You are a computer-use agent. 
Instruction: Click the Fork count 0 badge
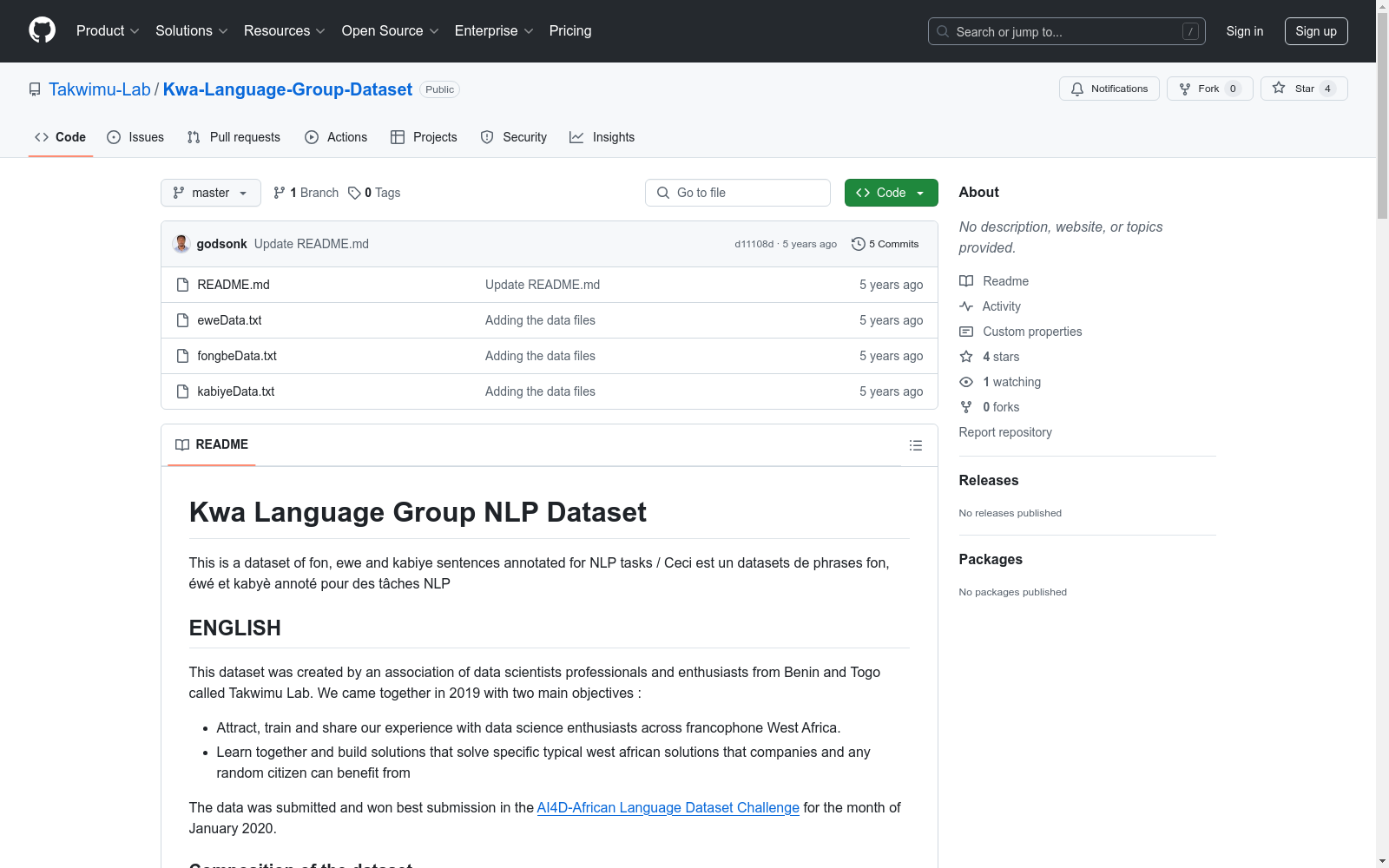[1233, 89]
